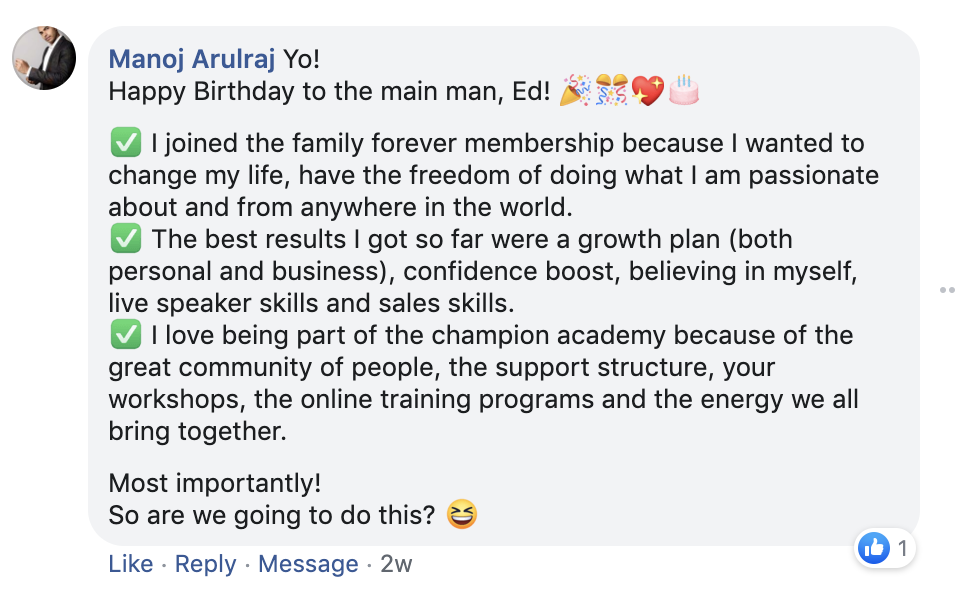The height and width of the screenshot is (604, 958).
Task: Click the sparkling heart emoji
Action: point(647,91)
